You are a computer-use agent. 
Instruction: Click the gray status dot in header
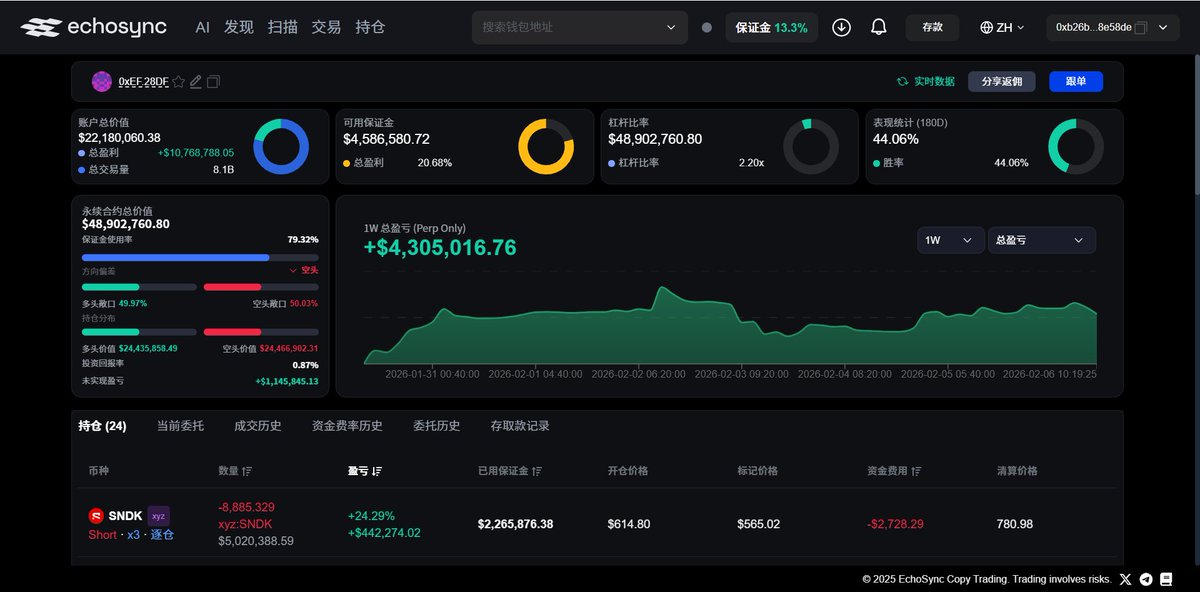click(707, 28)
